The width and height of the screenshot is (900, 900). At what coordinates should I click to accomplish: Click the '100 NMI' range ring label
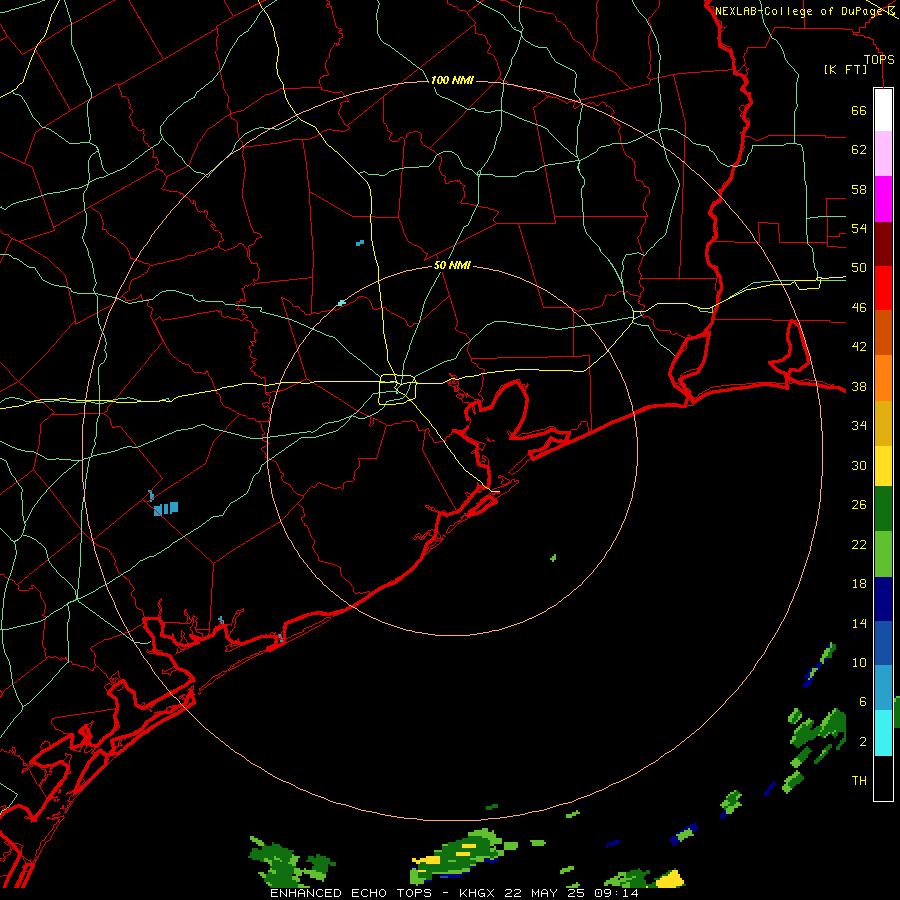[x=452, y=80]
